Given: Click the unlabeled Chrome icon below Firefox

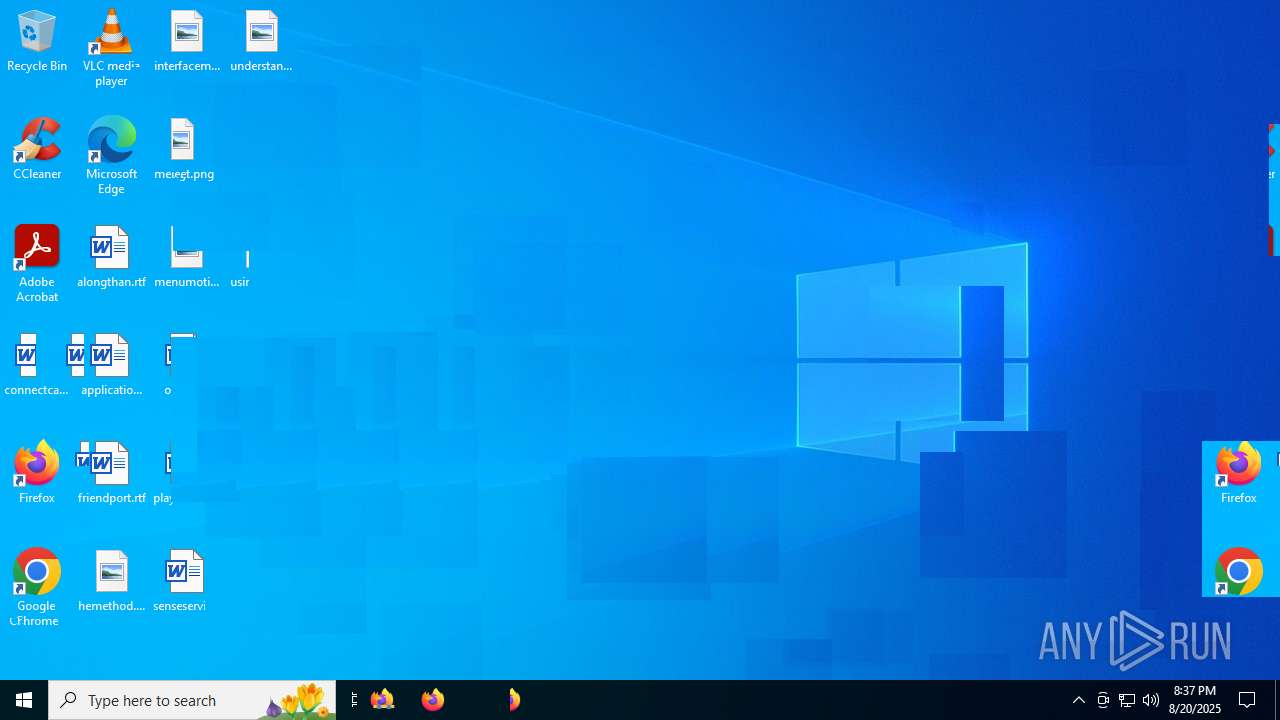Looking at the screenshot, I should [x=1238, y=571].
